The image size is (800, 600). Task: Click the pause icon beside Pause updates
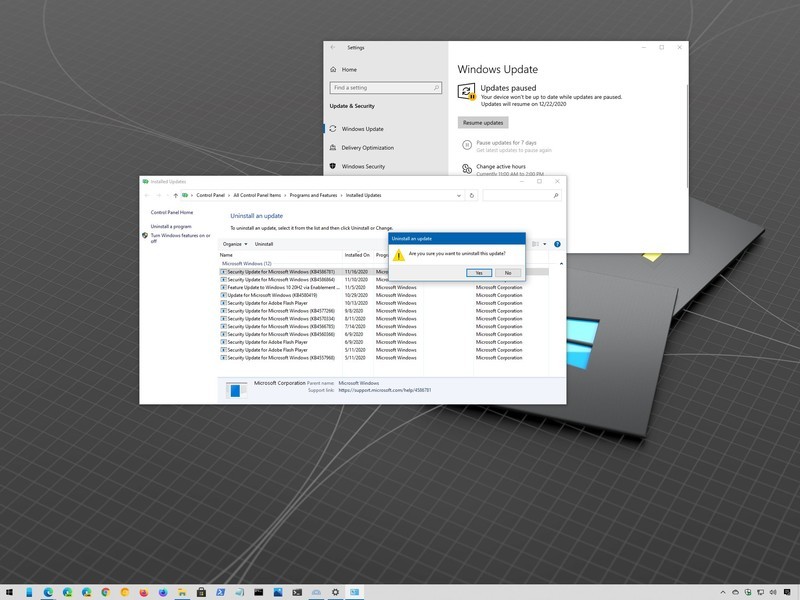click(x=466, y=145)
